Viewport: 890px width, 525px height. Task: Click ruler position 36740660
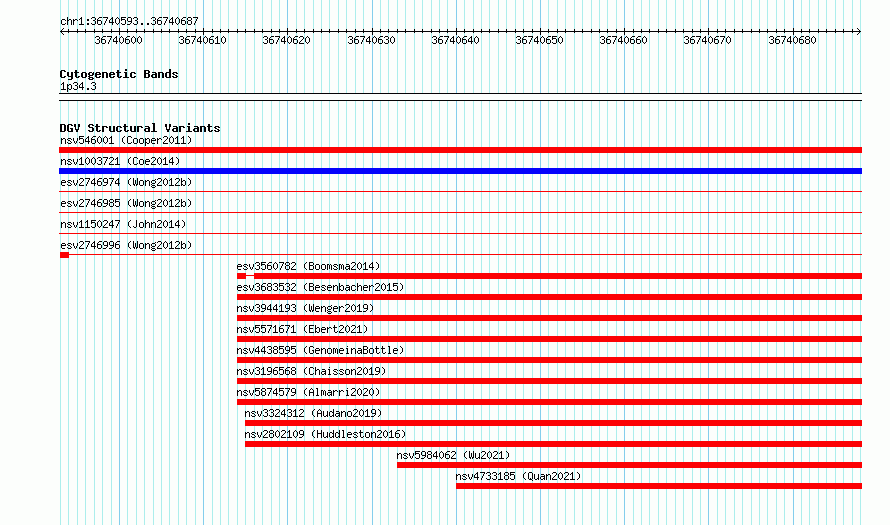[x=623, y=40]
